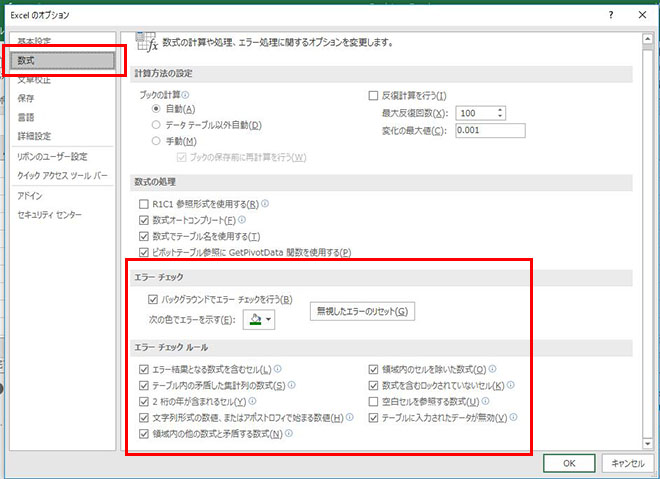Screen dimensions: 660x479
Task: Enable 反復計算を行う(I) checkbox
Action: coord(373,96)
